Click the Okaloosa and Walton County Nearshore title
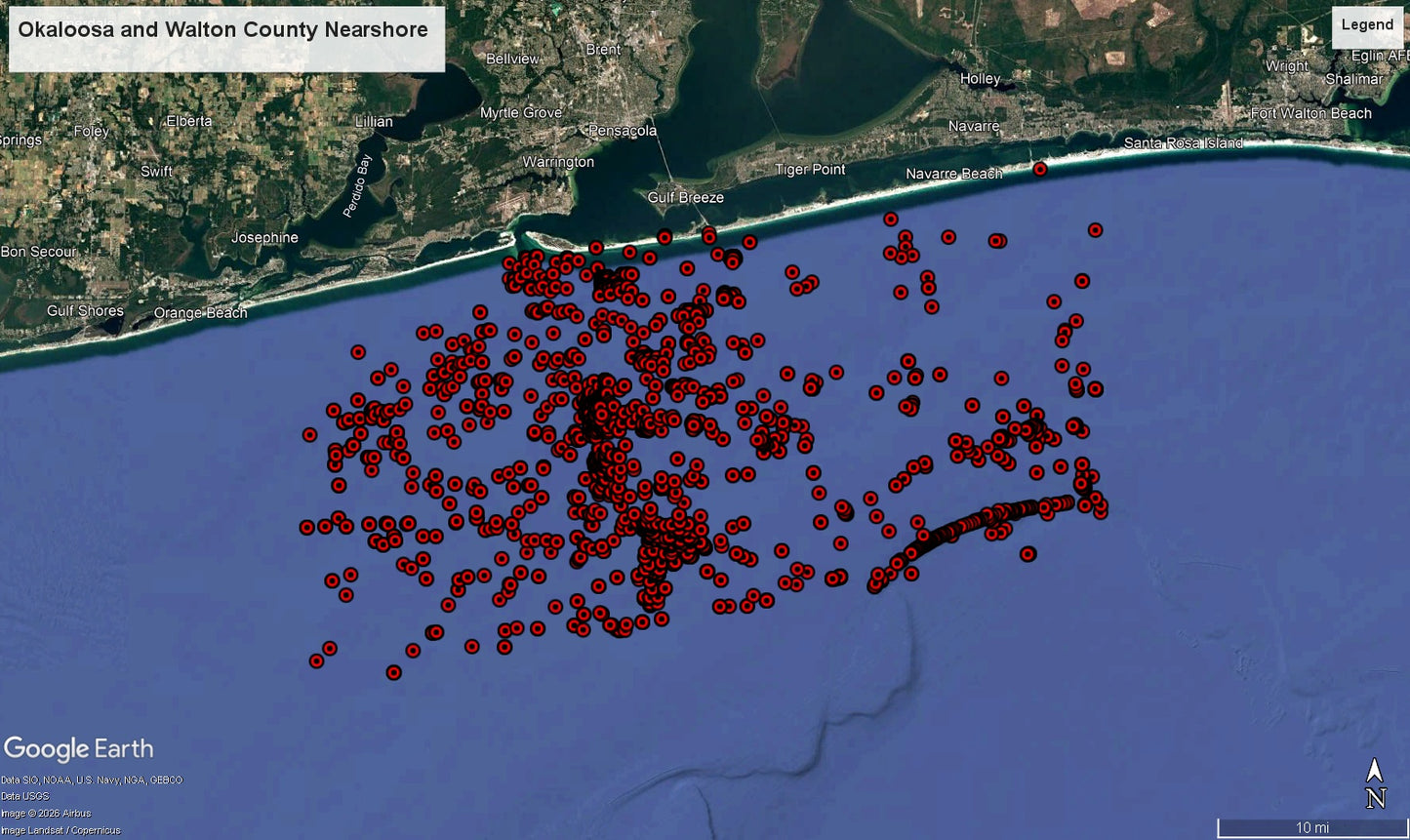 pos(222,30)
